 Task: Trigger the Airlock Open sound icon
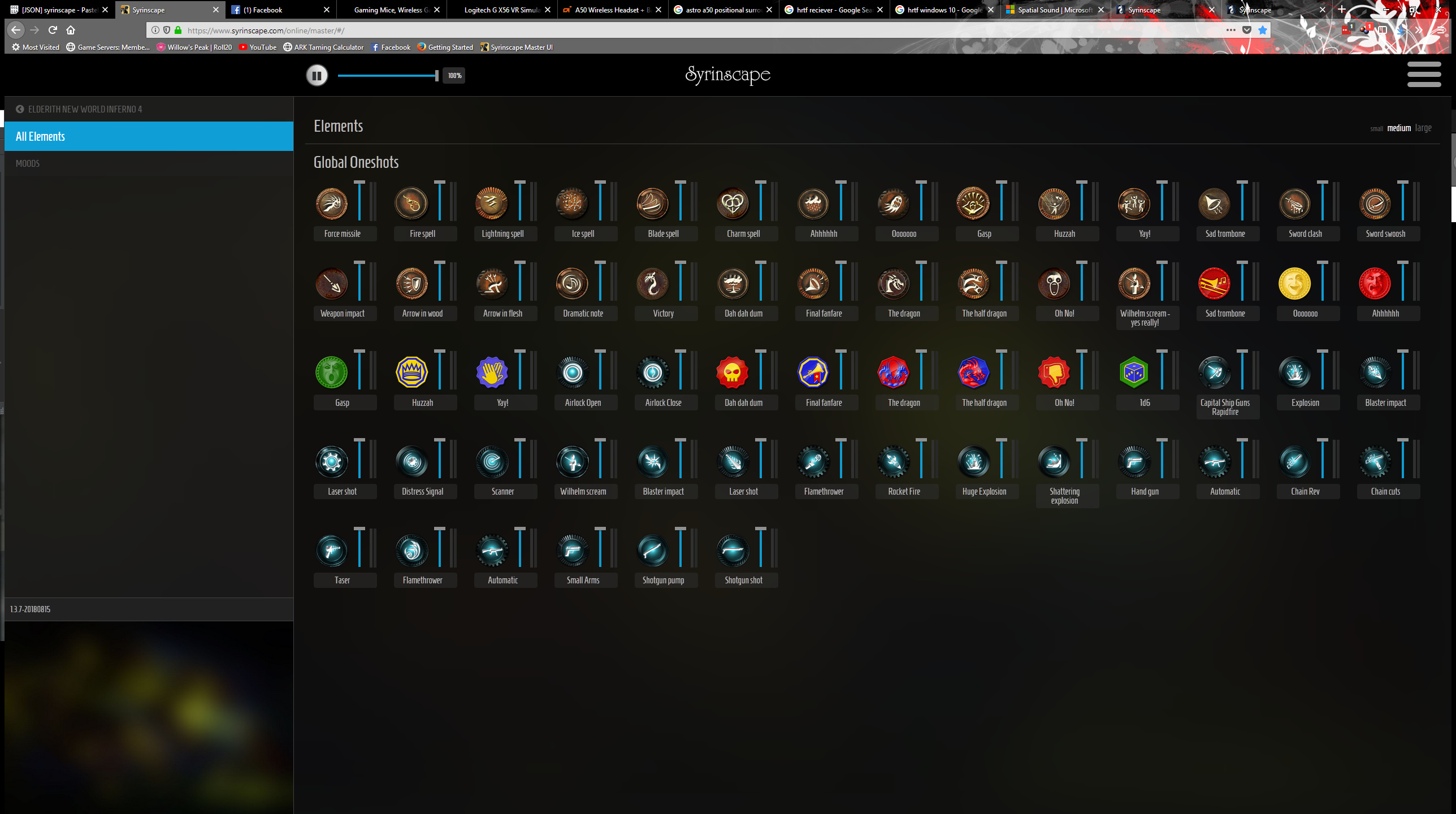tap(572, 373)
